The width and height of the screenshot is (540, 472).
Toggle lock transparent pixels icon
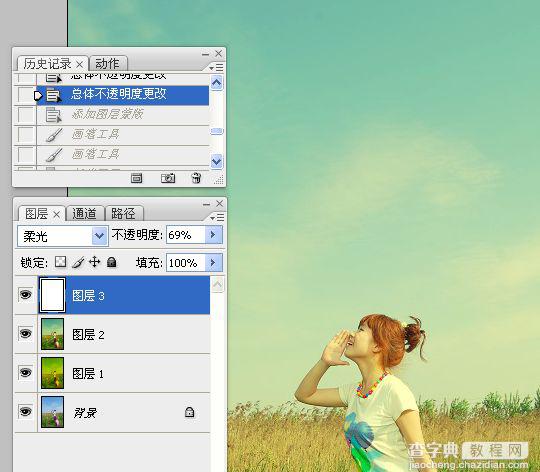tap(61, 262)
